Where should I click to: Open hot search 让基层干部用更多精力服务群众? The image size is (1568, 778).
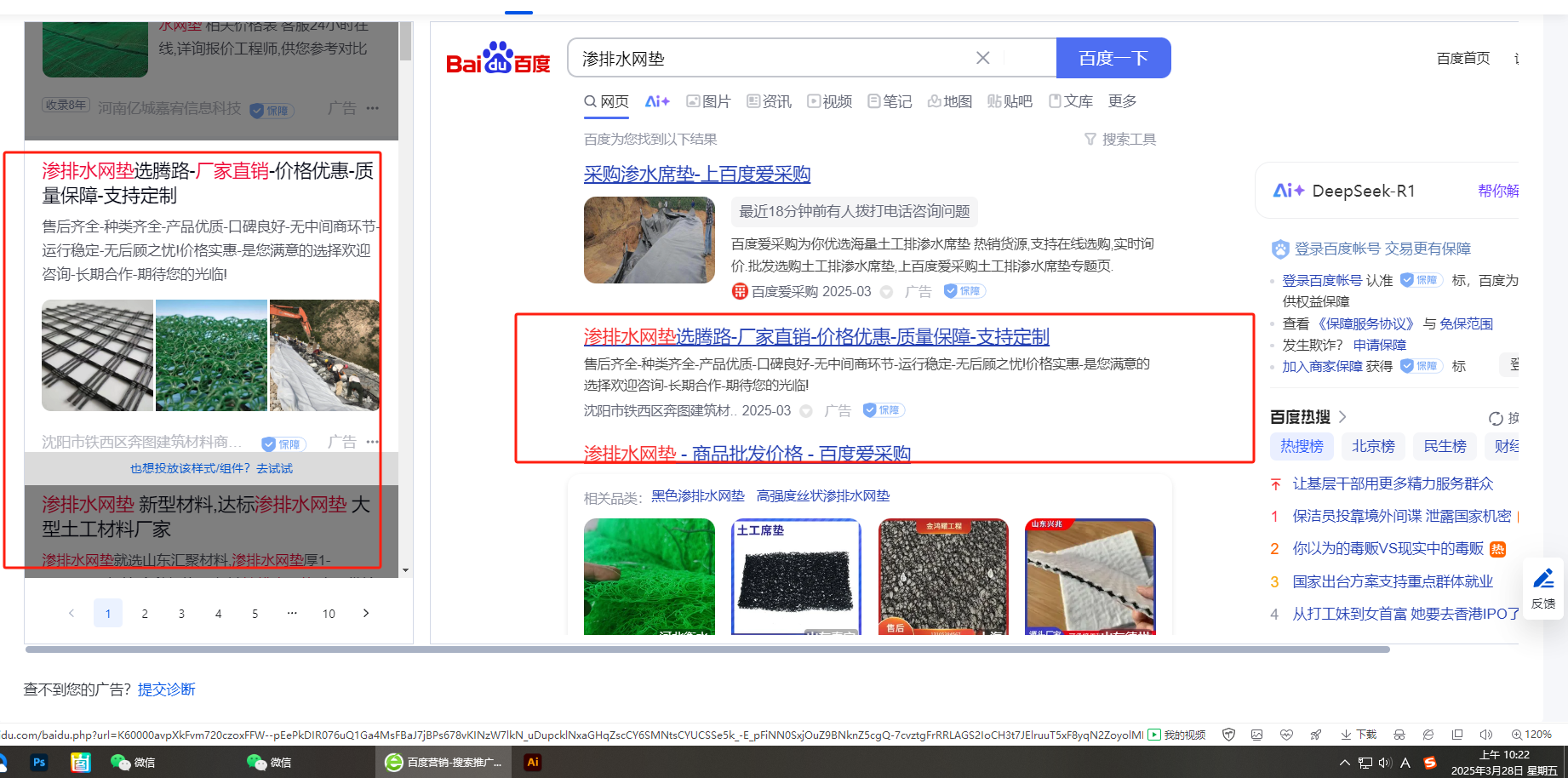tap(1393, 483)
